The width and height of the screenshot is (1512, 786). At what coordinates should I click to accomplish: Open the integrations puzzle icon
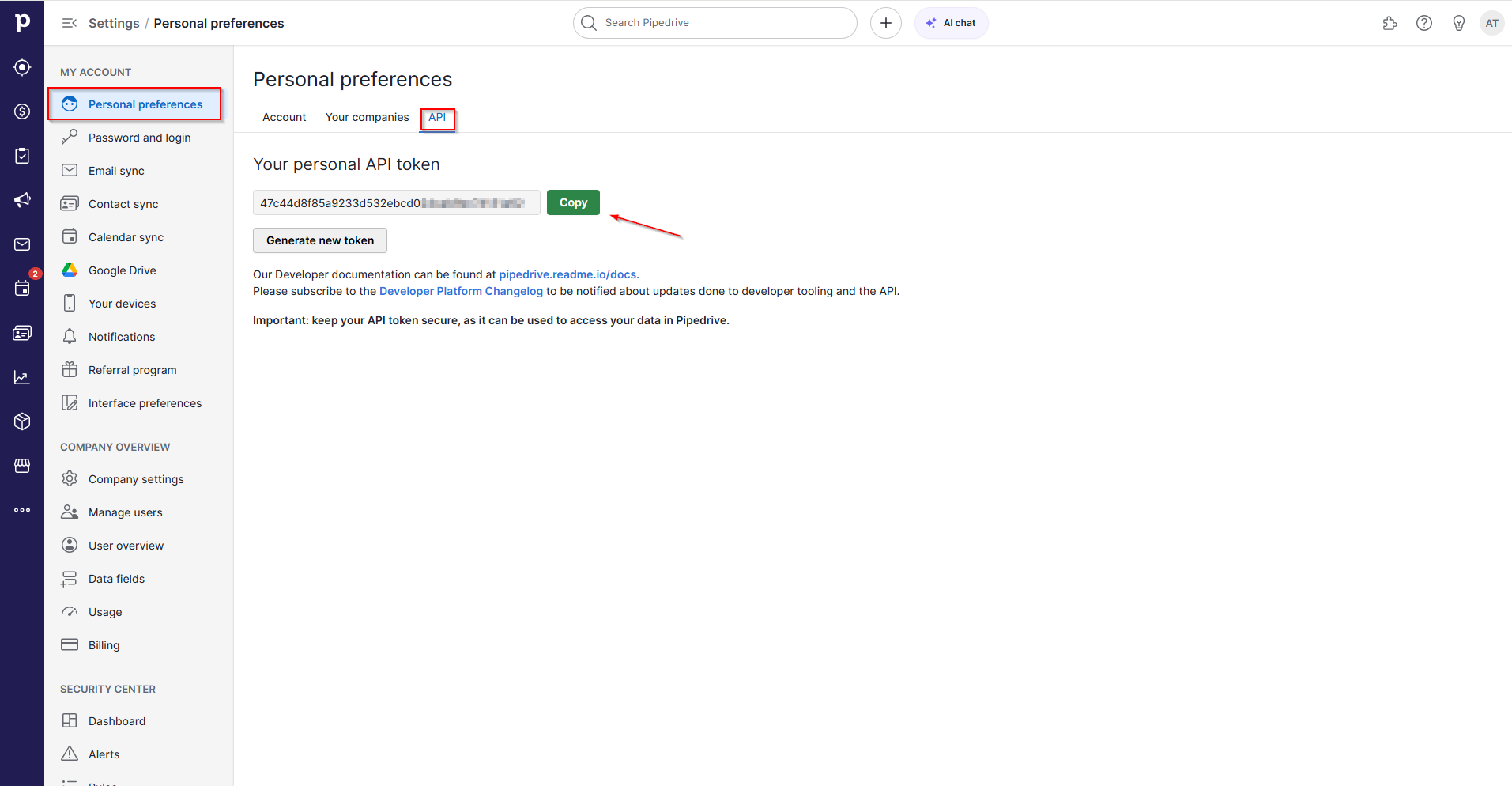[1389, 23]
